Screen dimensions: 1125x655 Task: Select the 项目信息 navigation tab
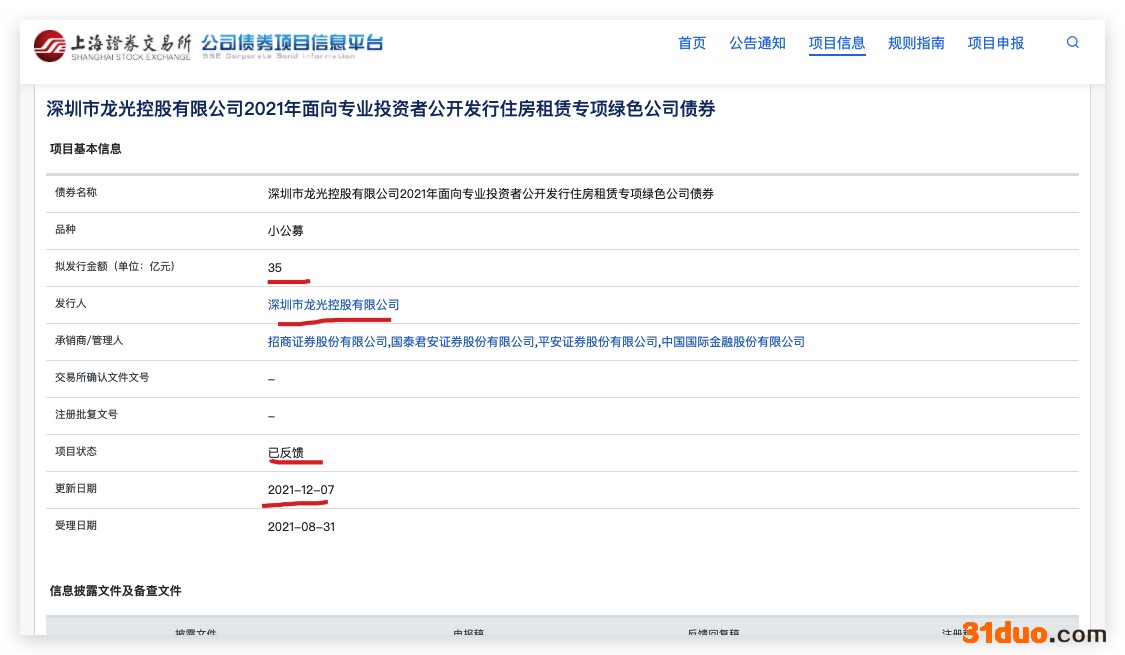(x=837, y=43)
